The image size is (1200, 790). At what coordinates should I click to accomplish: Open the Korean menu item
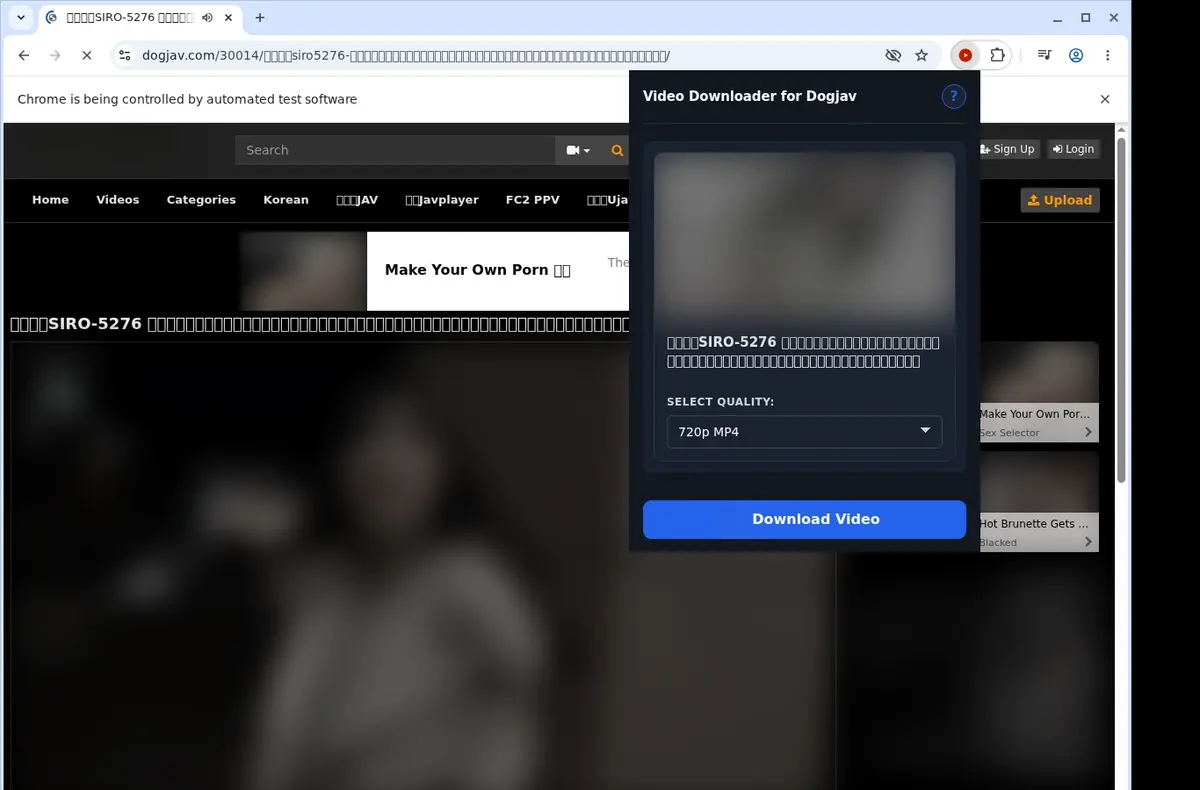pos(286,200)
